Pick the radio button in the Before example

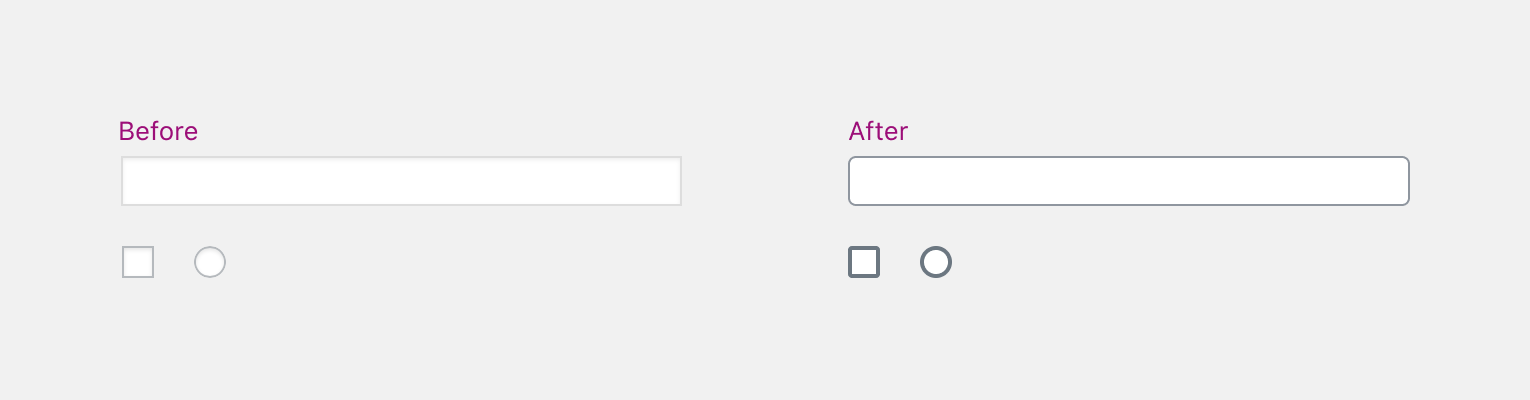[x=210, y=262]
